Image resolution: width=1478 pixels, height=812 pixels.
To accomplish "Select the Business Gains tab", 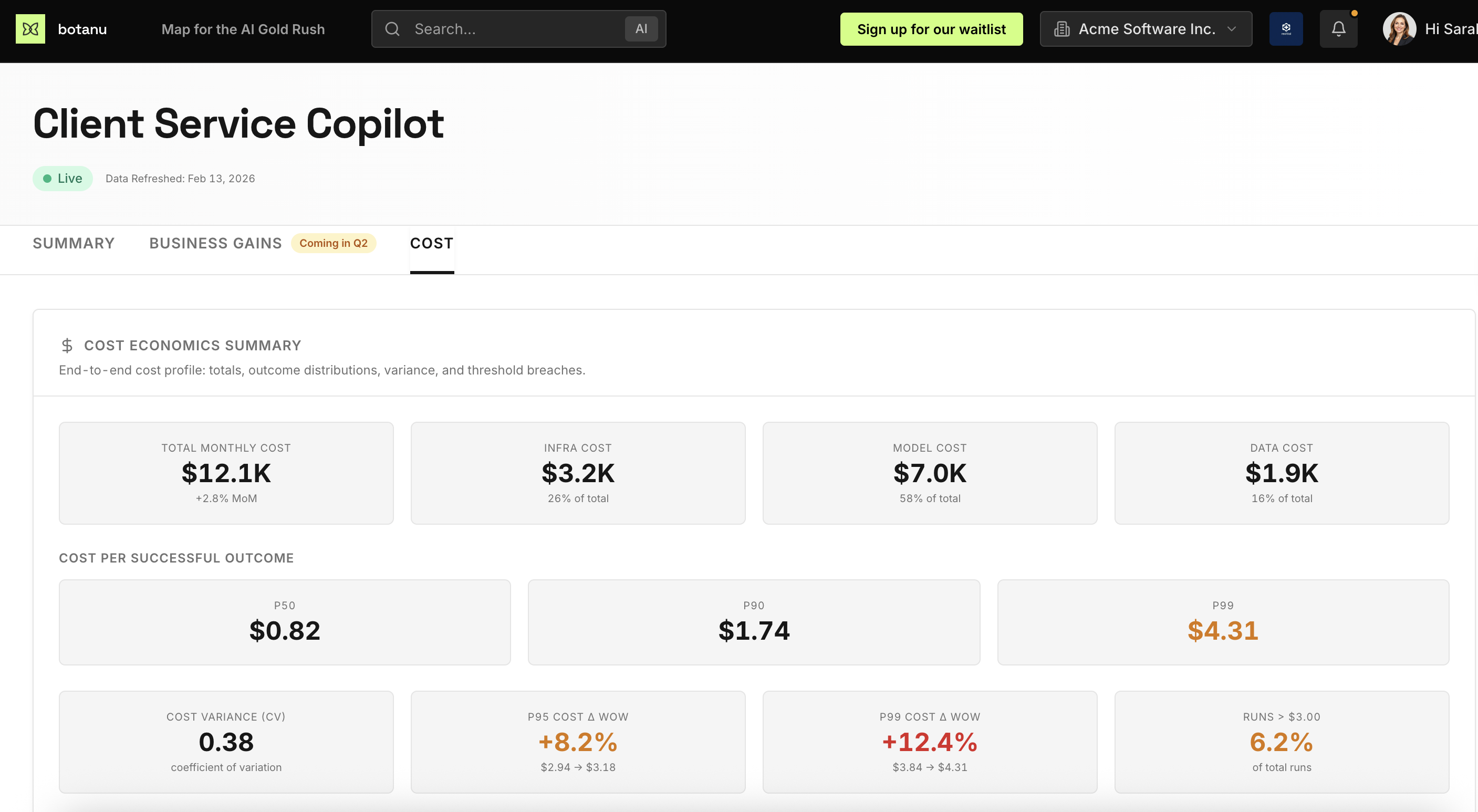I will tap(215, 243).
